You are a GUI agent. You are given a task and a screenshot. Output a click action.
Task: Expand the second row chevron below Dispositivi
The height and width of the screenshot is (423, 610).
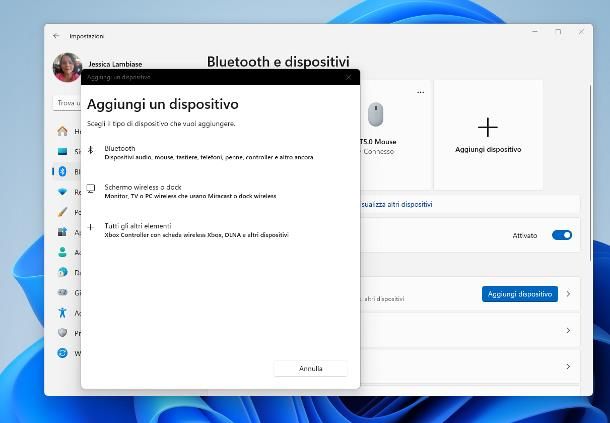tap(568, 330)
